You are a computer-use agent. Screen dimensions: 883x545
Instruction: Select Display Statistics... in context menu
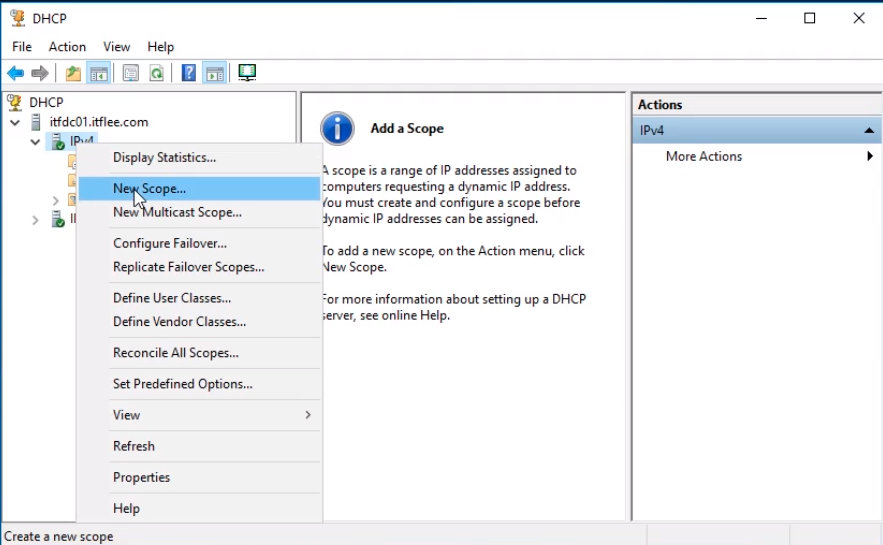(x=164, y=157)
